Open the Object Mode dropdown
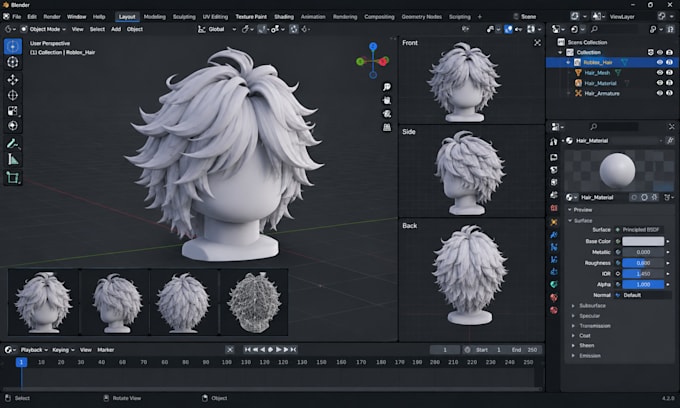The height and width of the screenshot is (408, 680). pos(43,29)
